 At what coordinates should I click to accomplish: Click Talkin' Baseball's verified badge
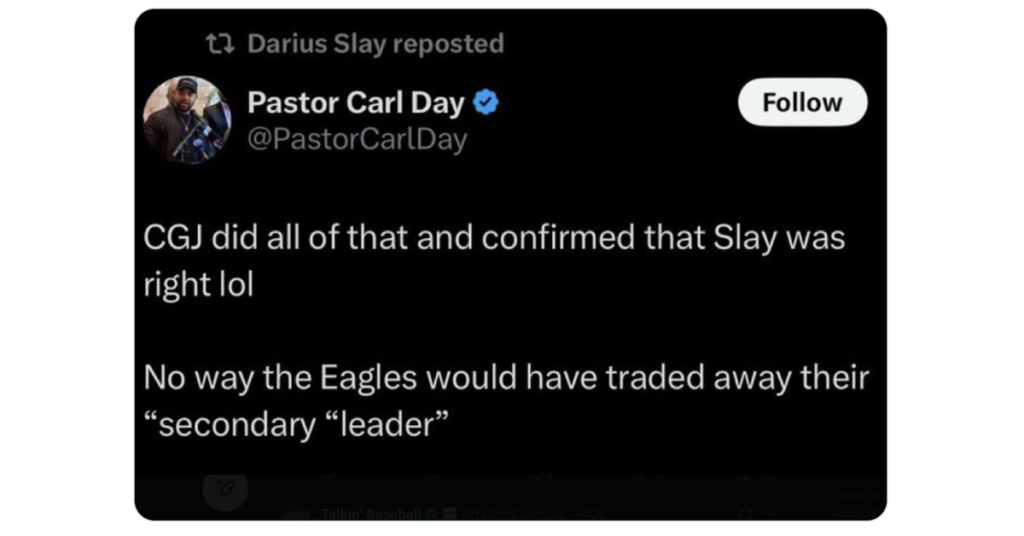point(433,513)
